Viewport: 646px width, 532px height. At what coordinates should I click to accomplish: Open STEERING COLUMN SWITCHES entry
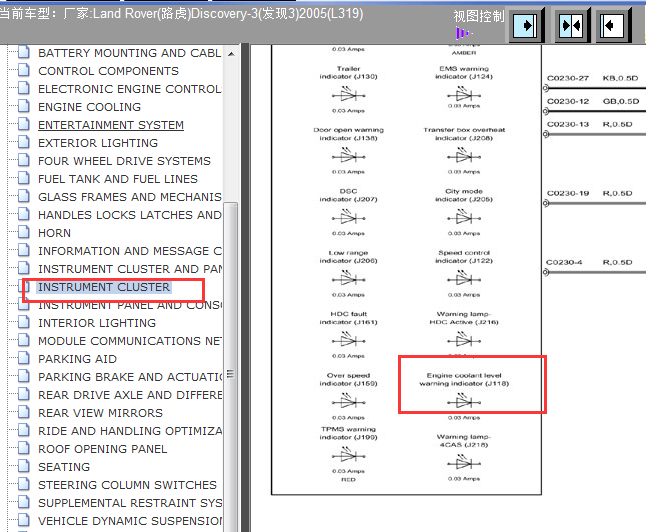[x=127, y=485]
